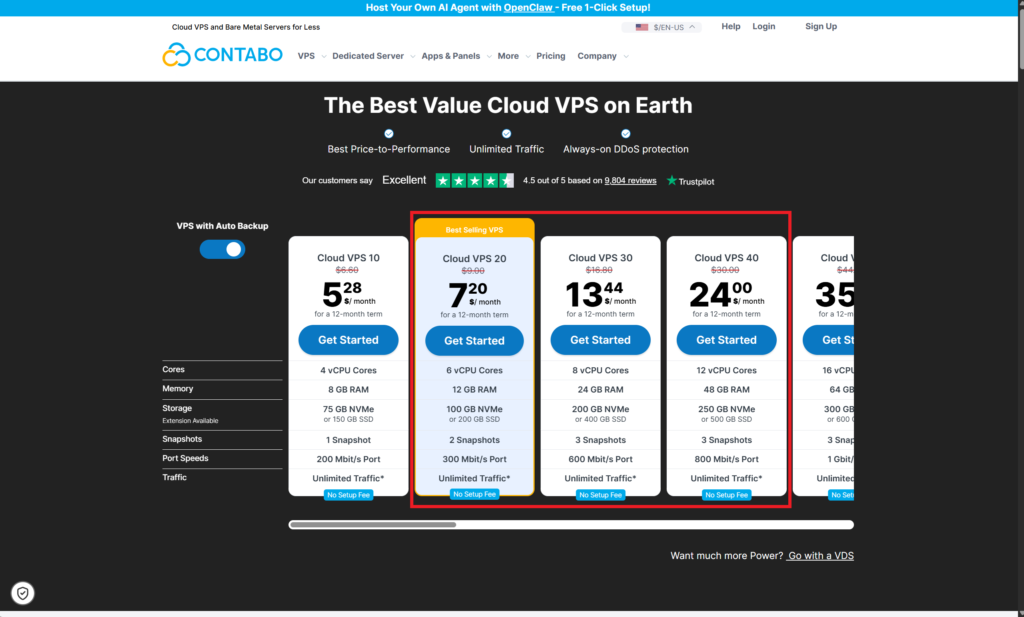This screenshot has height=617, width=1024.
Task: Open the Company menu item
Action: click(597, 56)
